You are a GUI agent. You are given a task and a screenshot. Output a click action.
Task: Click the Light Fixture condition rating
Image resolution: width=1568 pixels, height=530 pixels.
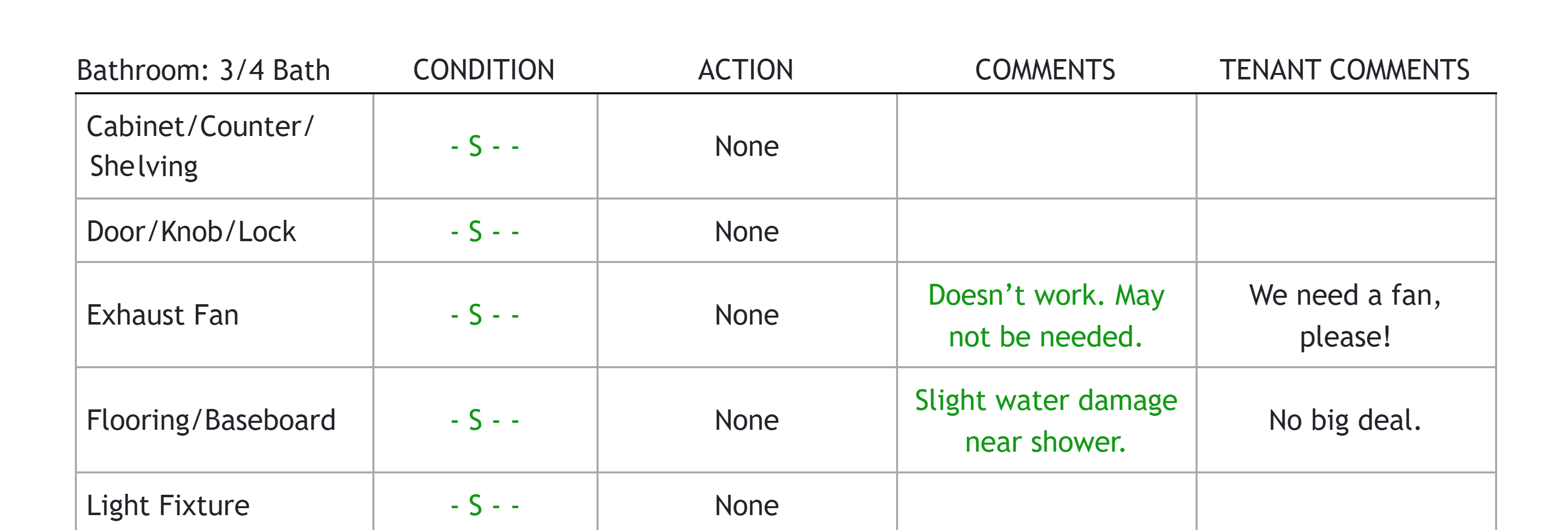[x=484, y=506]
